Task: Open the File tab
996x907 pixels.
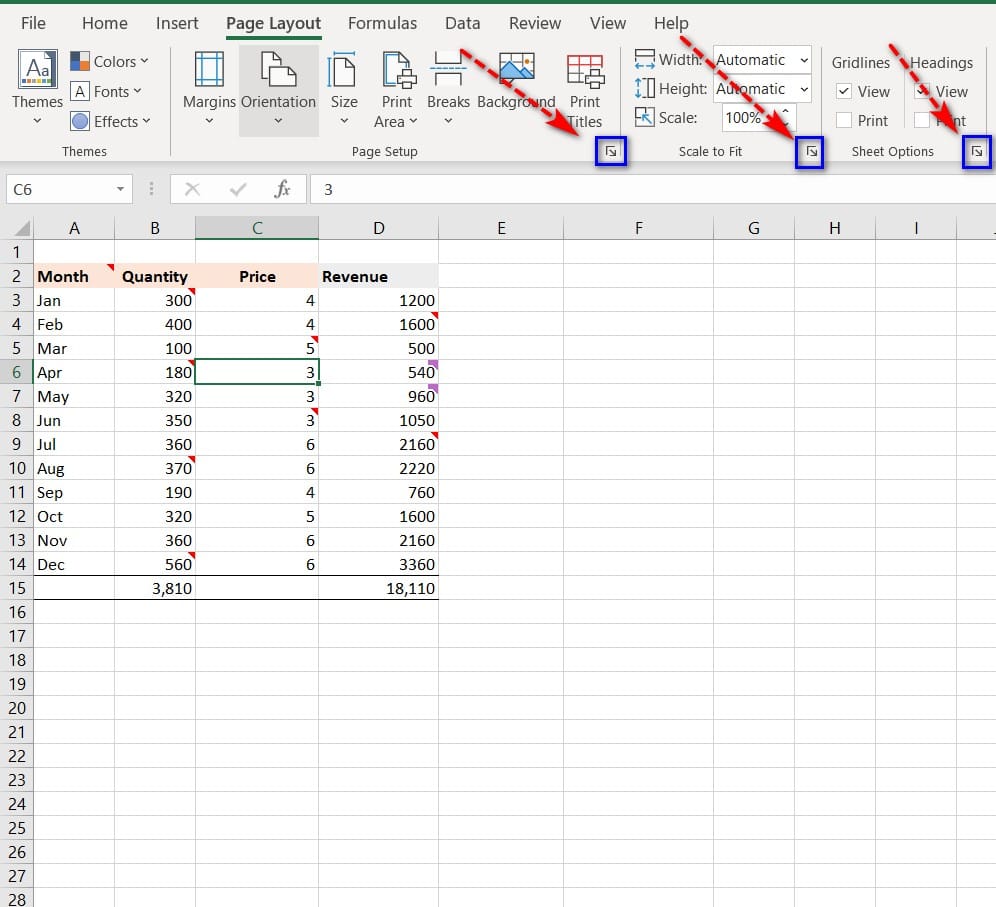Action: [33, 24]
